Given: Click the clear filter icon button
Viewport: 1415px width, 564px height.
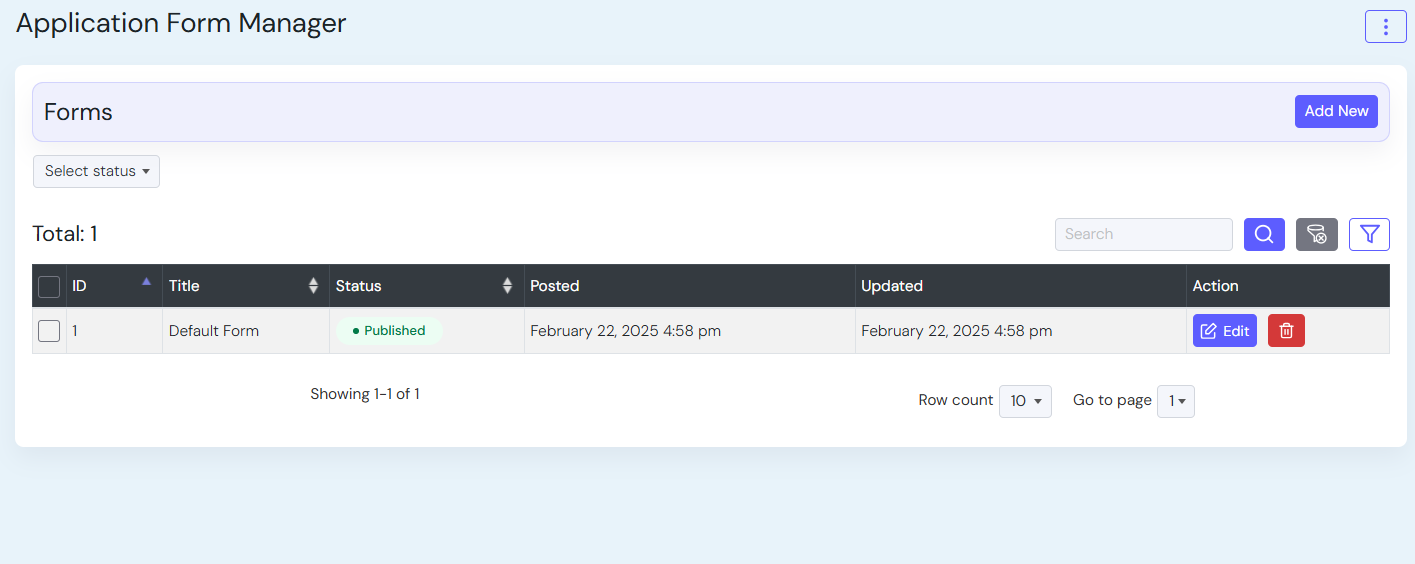Looking at the screenshot, I should tap(1316, 234).
